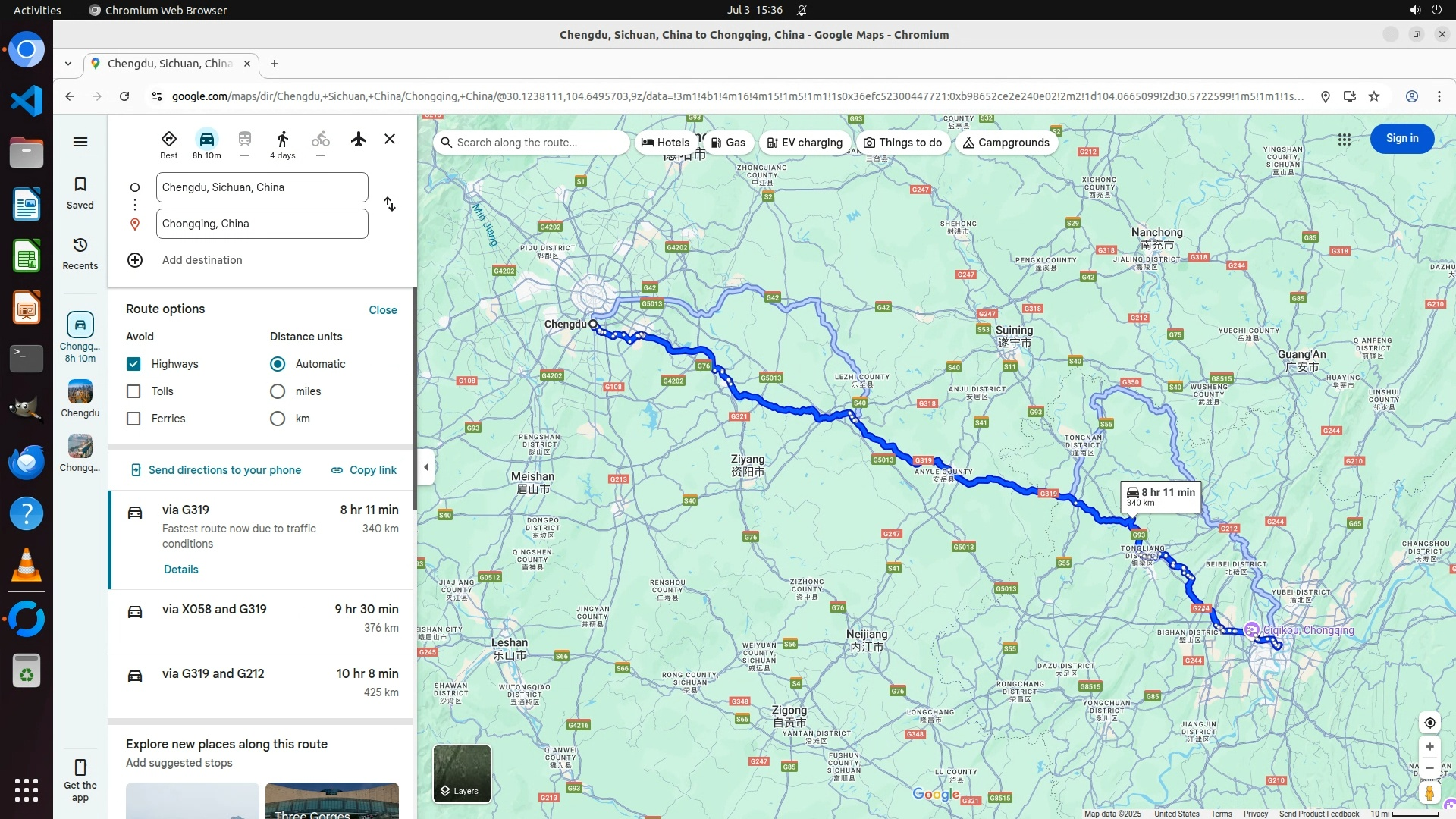Expand the browser tab search dropdown
Screen dimensions: 1456x819
pos(68,64)
